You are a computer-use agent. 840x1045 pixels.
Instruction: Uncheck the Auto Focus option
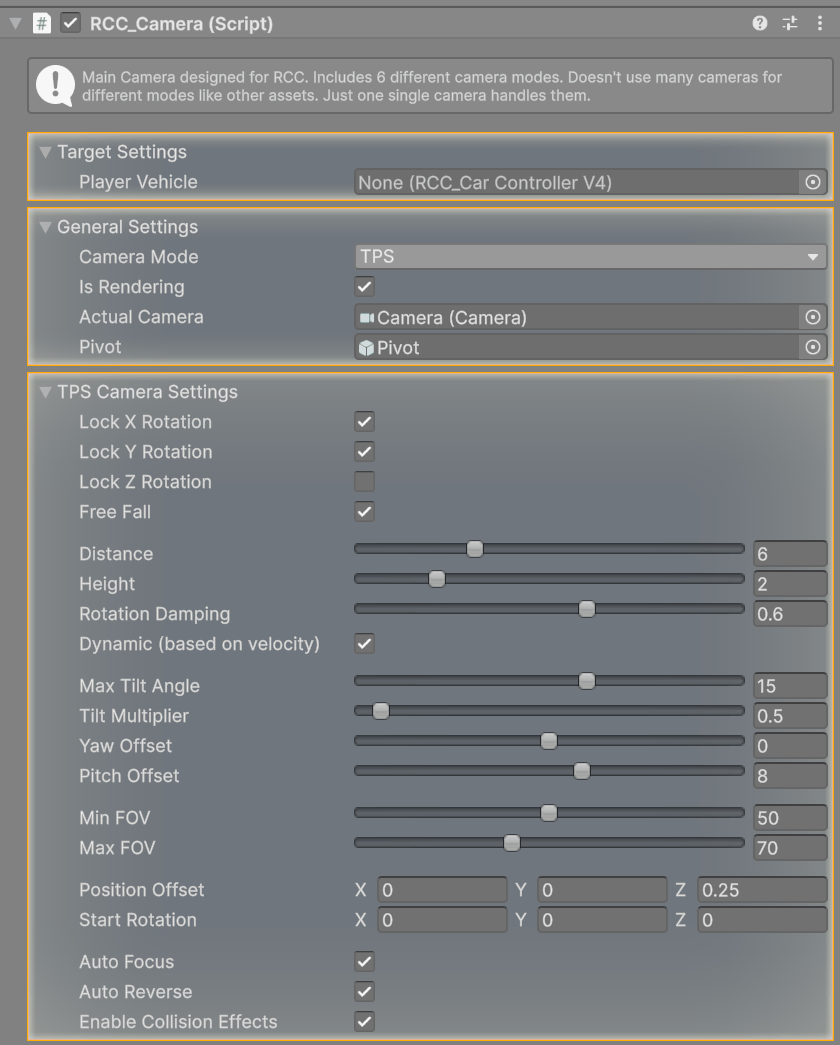(364, 962)
